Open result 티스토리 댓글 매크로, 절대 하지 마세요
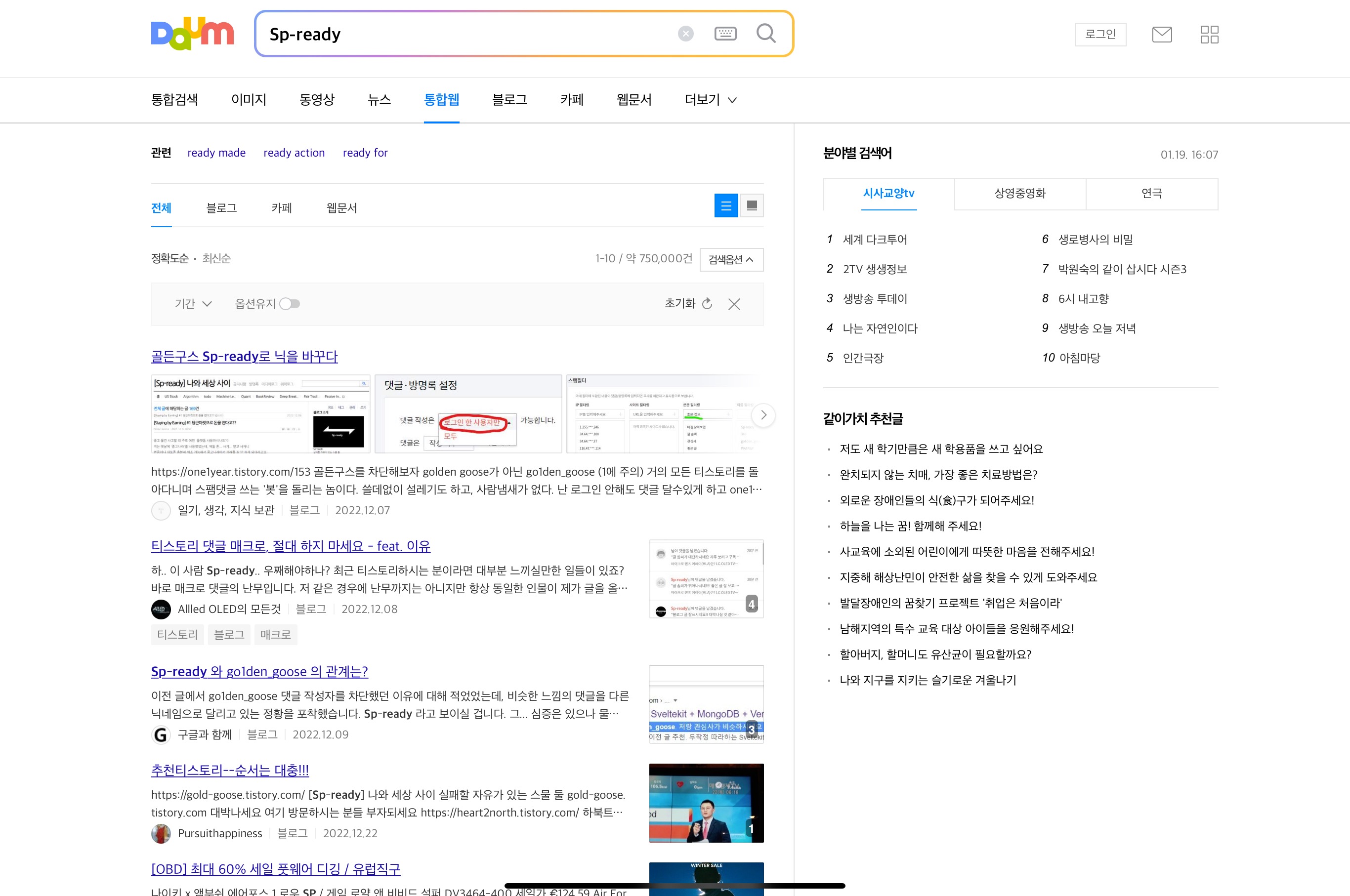Viewport: 1350px width, 896px height. click(x=291, y=546)
